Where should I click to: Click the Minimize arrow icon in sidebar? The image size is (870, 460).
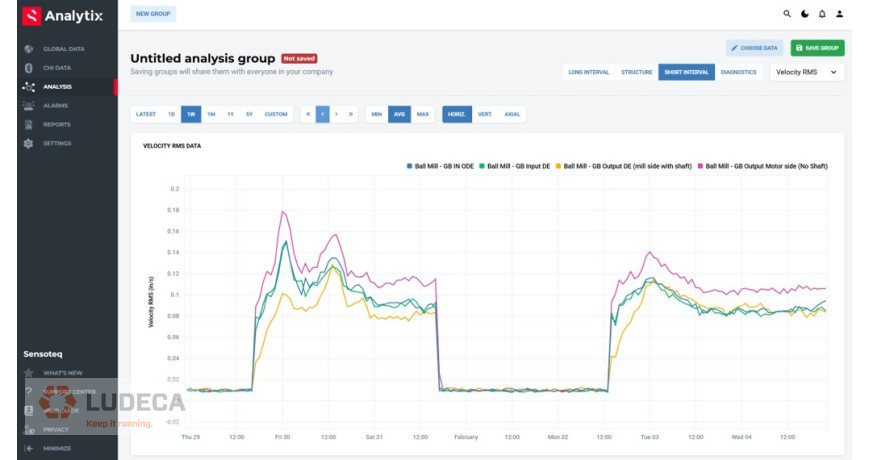[x=29, y=448]
